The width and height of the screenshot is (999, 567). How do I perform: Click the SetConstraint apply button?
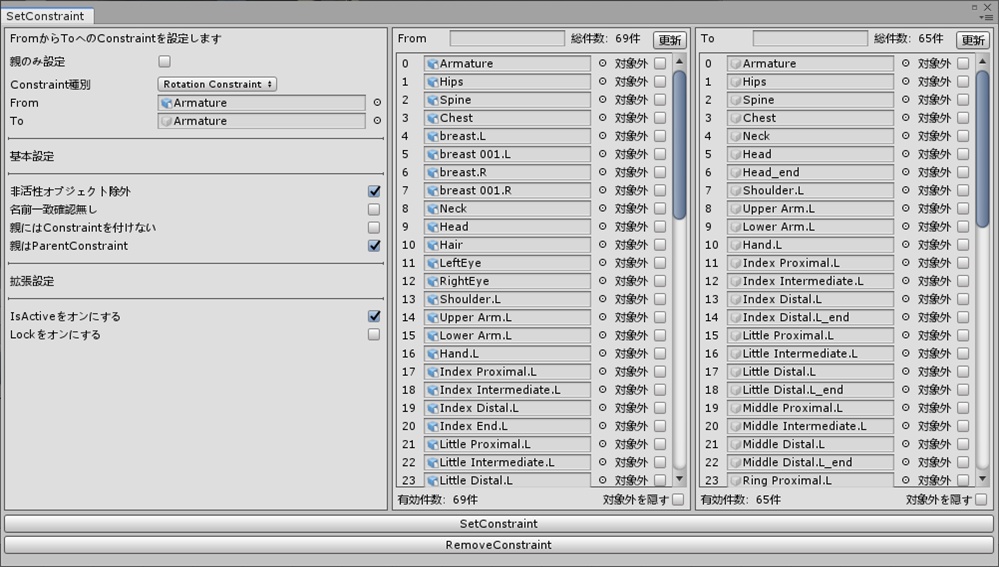click(499, 524)
